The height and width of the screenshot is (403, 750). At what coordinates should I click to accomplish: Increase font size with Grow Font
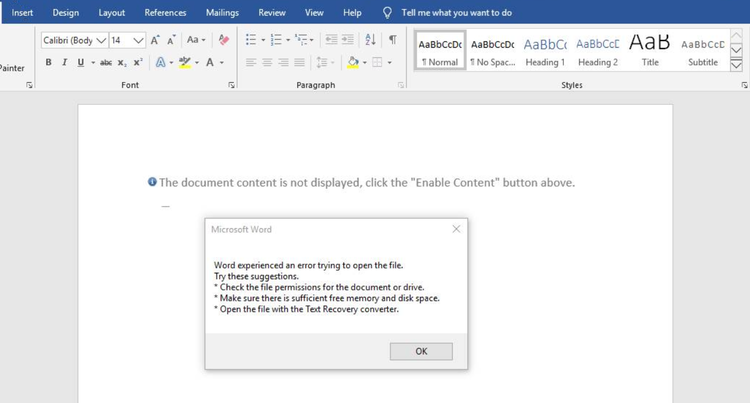pyautogui.click(x=155, y=40)
